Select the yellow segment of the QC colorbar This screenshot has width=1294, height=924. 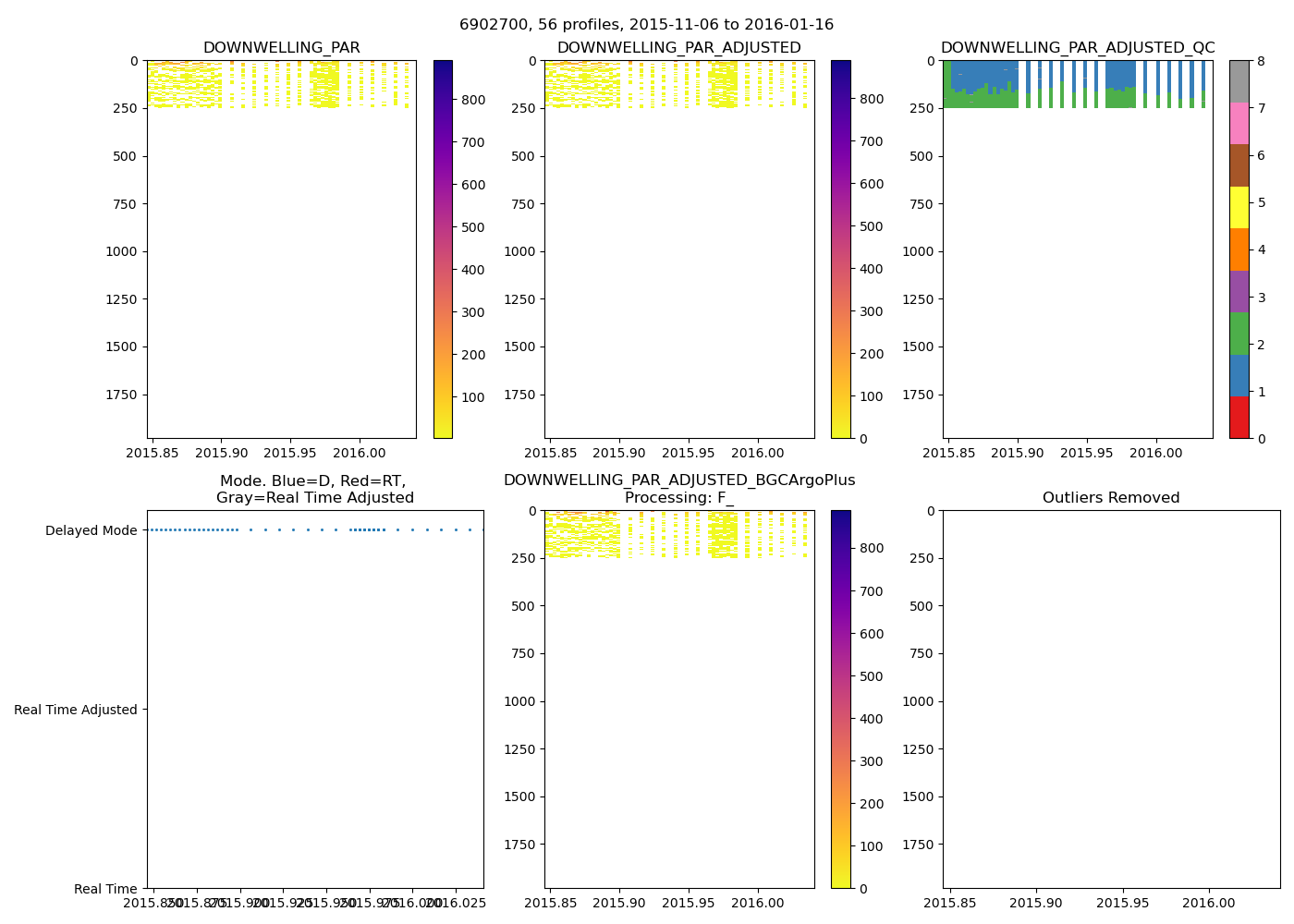1239,207
